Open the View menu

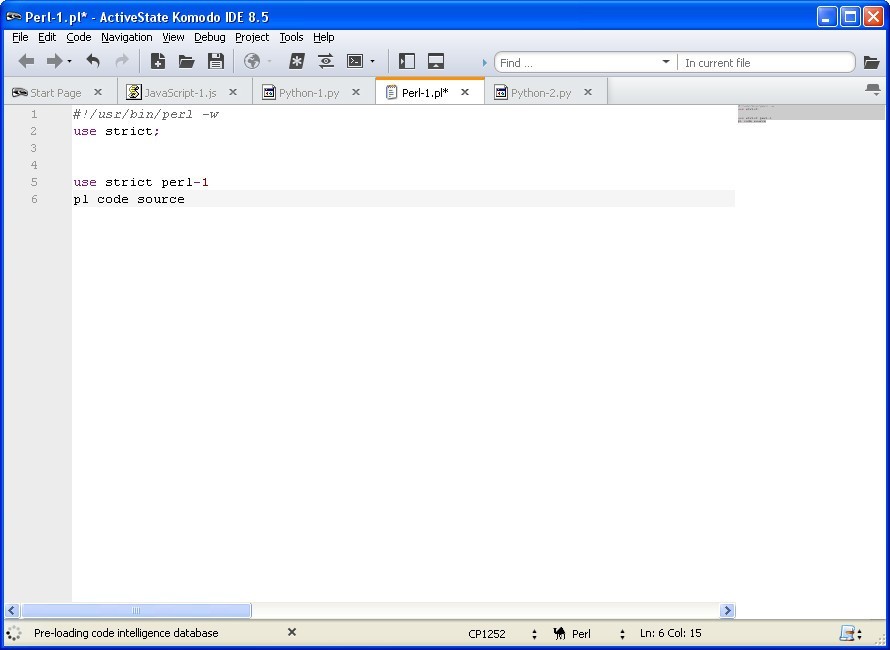[x=173, y=37]
